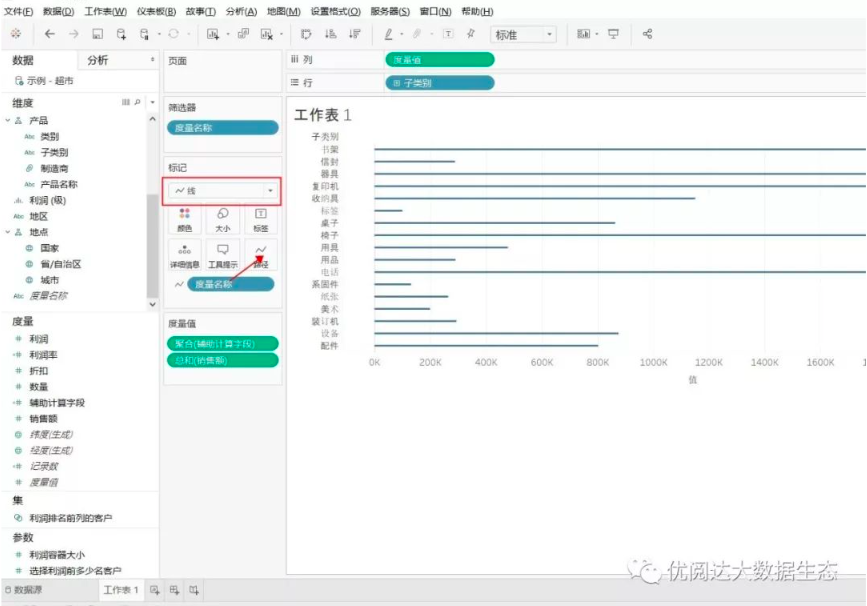
Task: Click the share icon in the toolbar
Action: point(647,34)
